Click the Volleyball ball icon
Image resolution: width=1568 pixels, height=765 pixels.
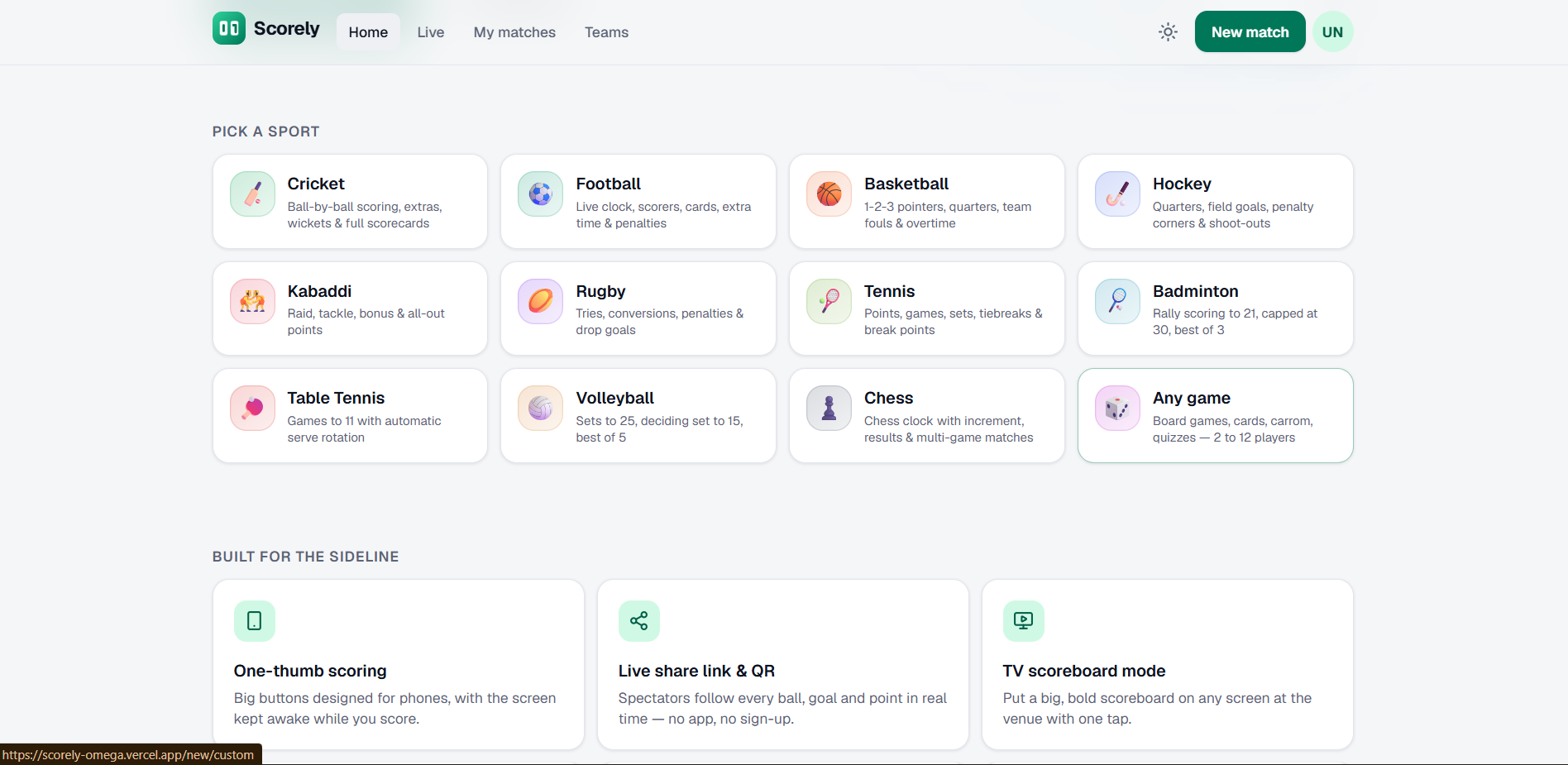(x=541, y=409)
